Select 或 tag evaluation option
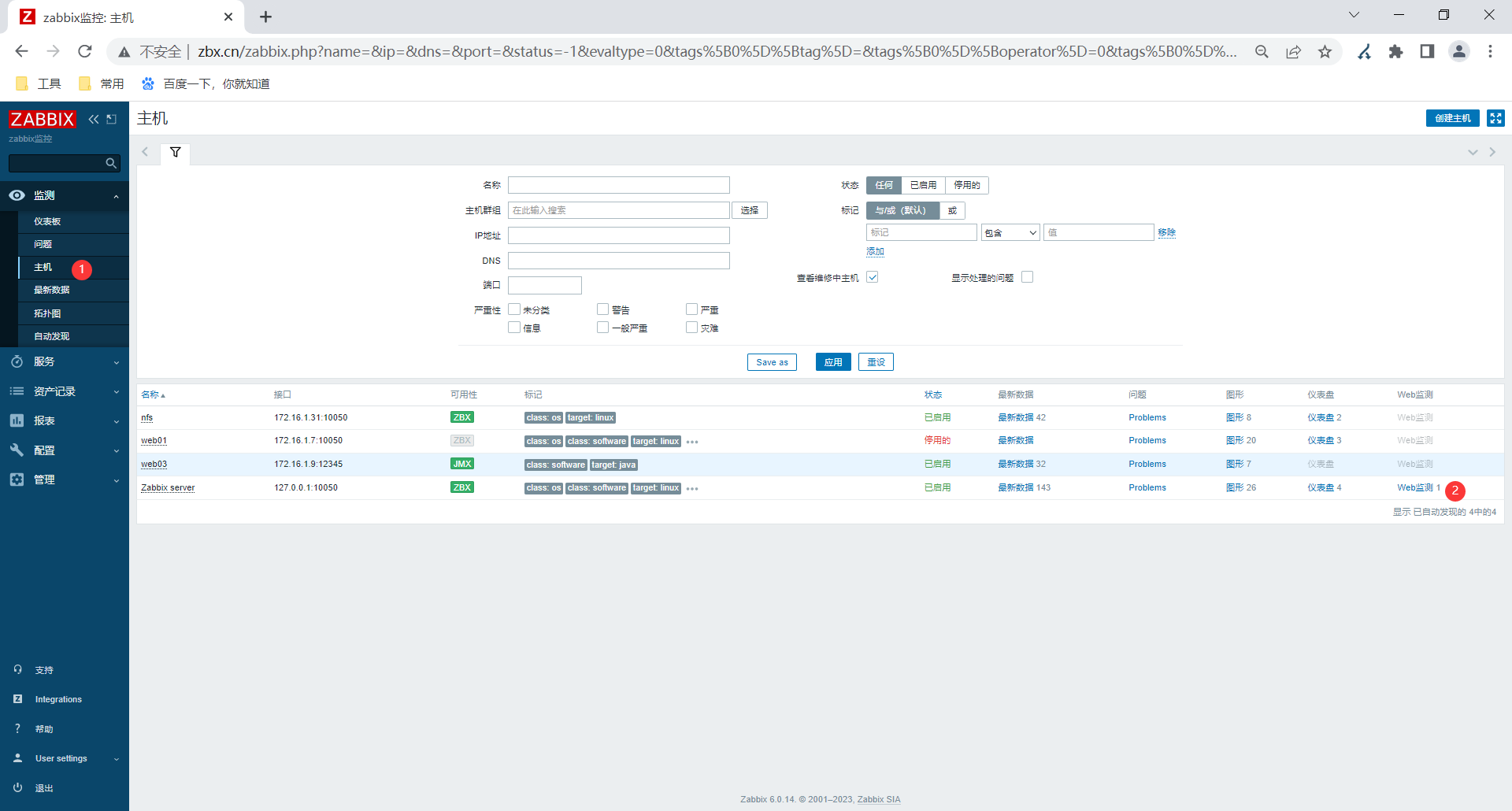Screen dimensions: 1512x811 952,210
